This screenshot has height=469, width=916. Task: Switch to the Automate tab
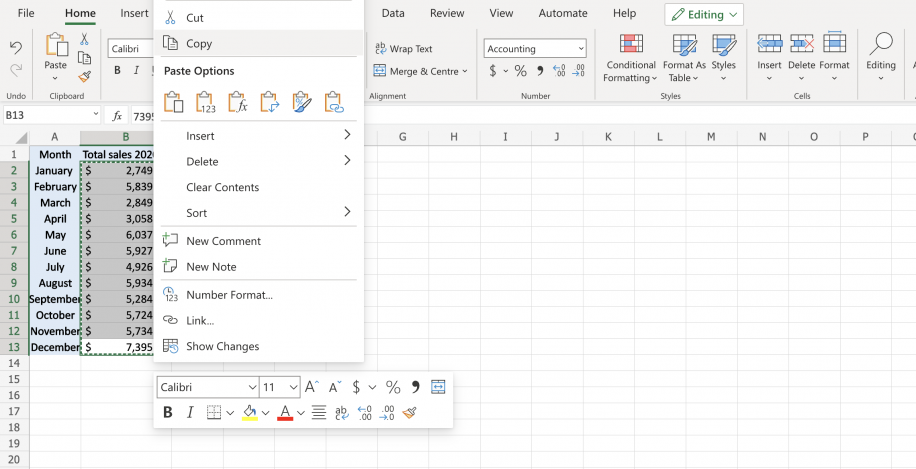(563, 13)
